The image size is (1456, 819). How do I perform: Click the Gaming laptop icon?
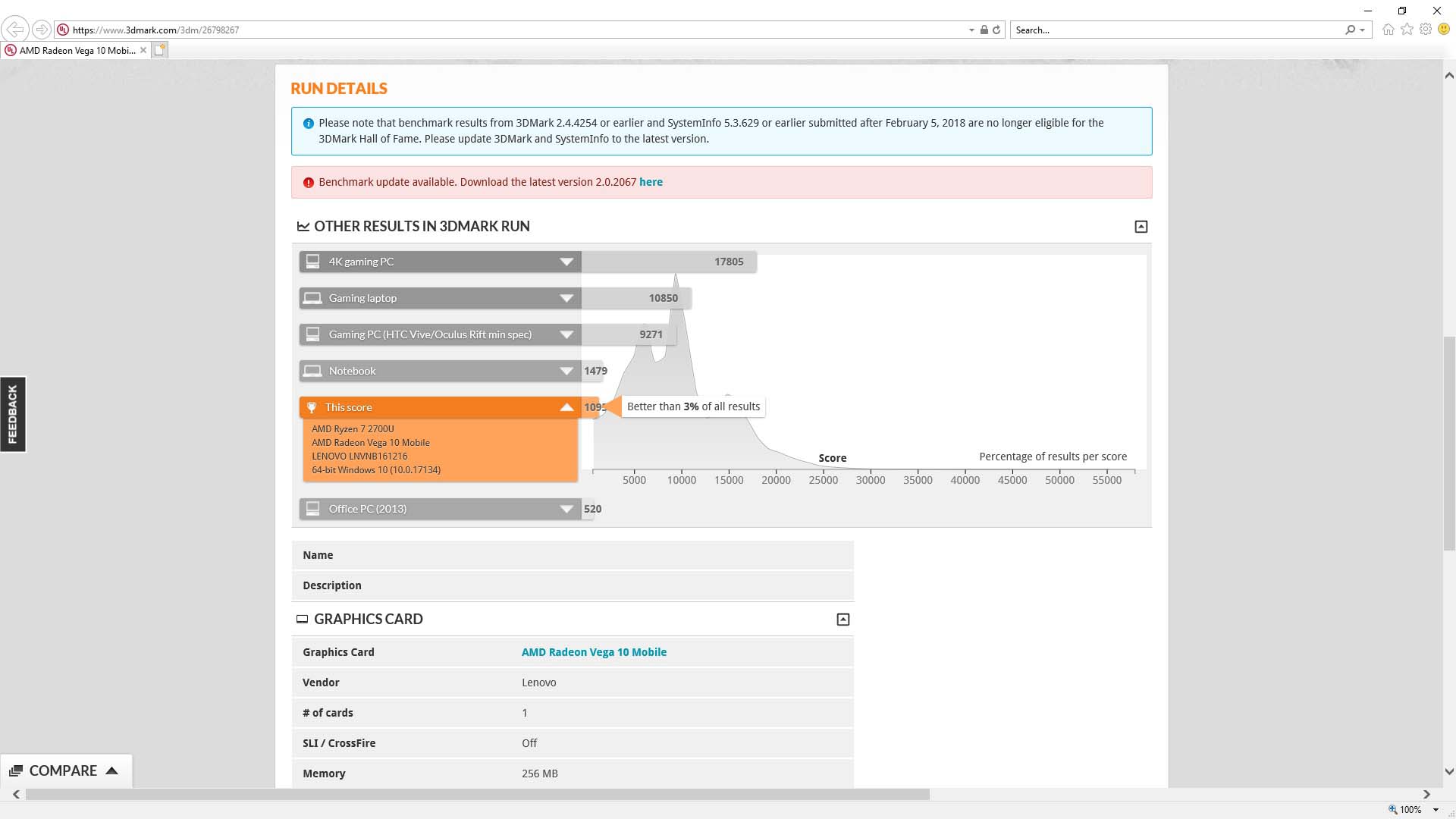tap(312, 298)
